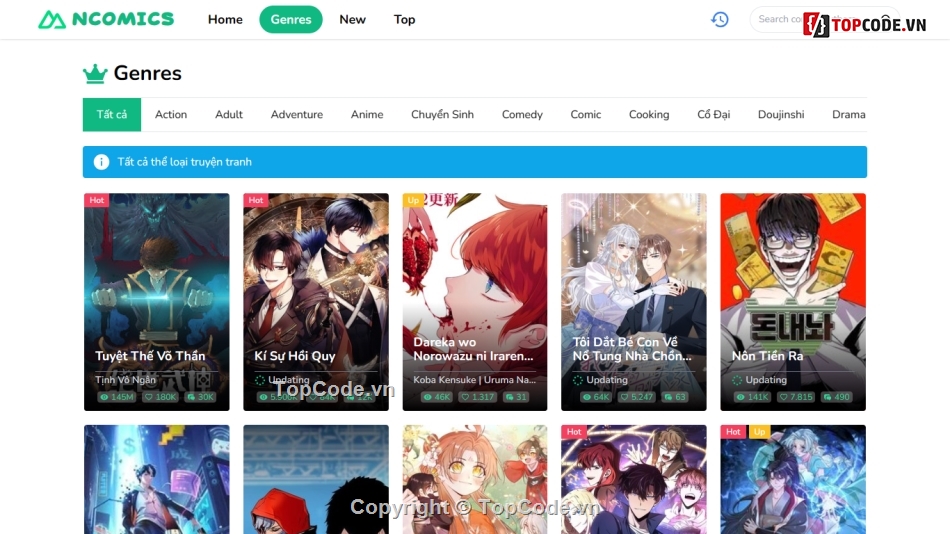This screenshot has height=534, width=950.
Task: Click comments 30K on Tuyệt Thế Võ Thần
Action: pos(201,397)
